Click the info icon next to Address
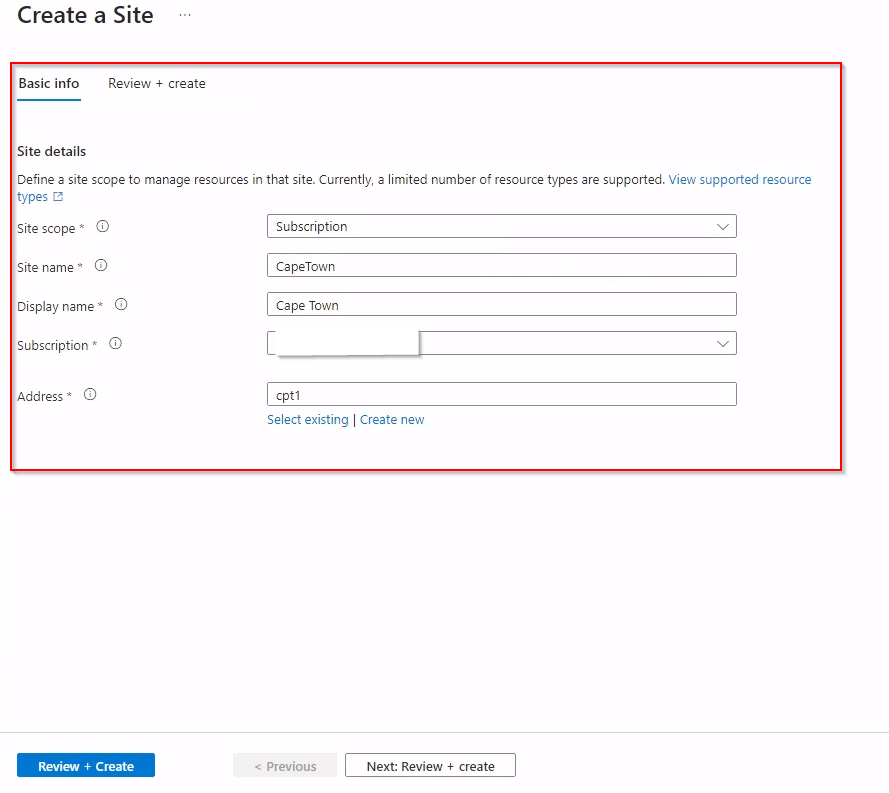Viewport: 889px width, 793px height. (90, 395)
